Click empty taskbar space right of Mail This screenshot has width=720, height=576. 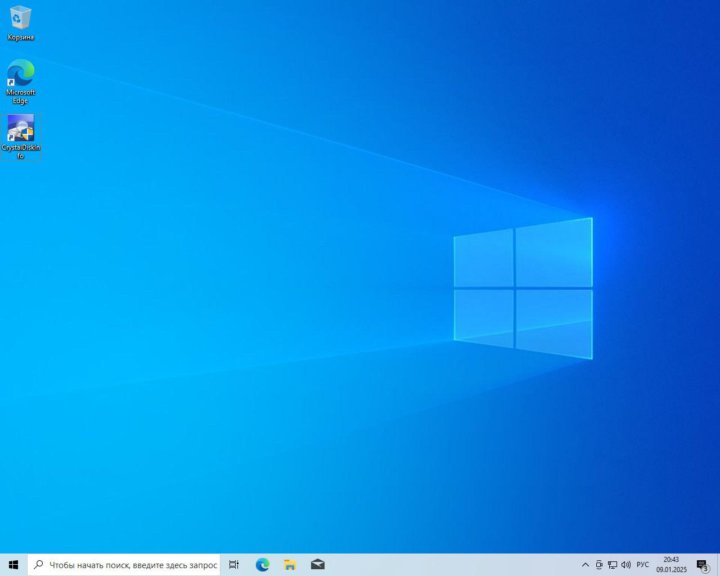pos(450,565)
